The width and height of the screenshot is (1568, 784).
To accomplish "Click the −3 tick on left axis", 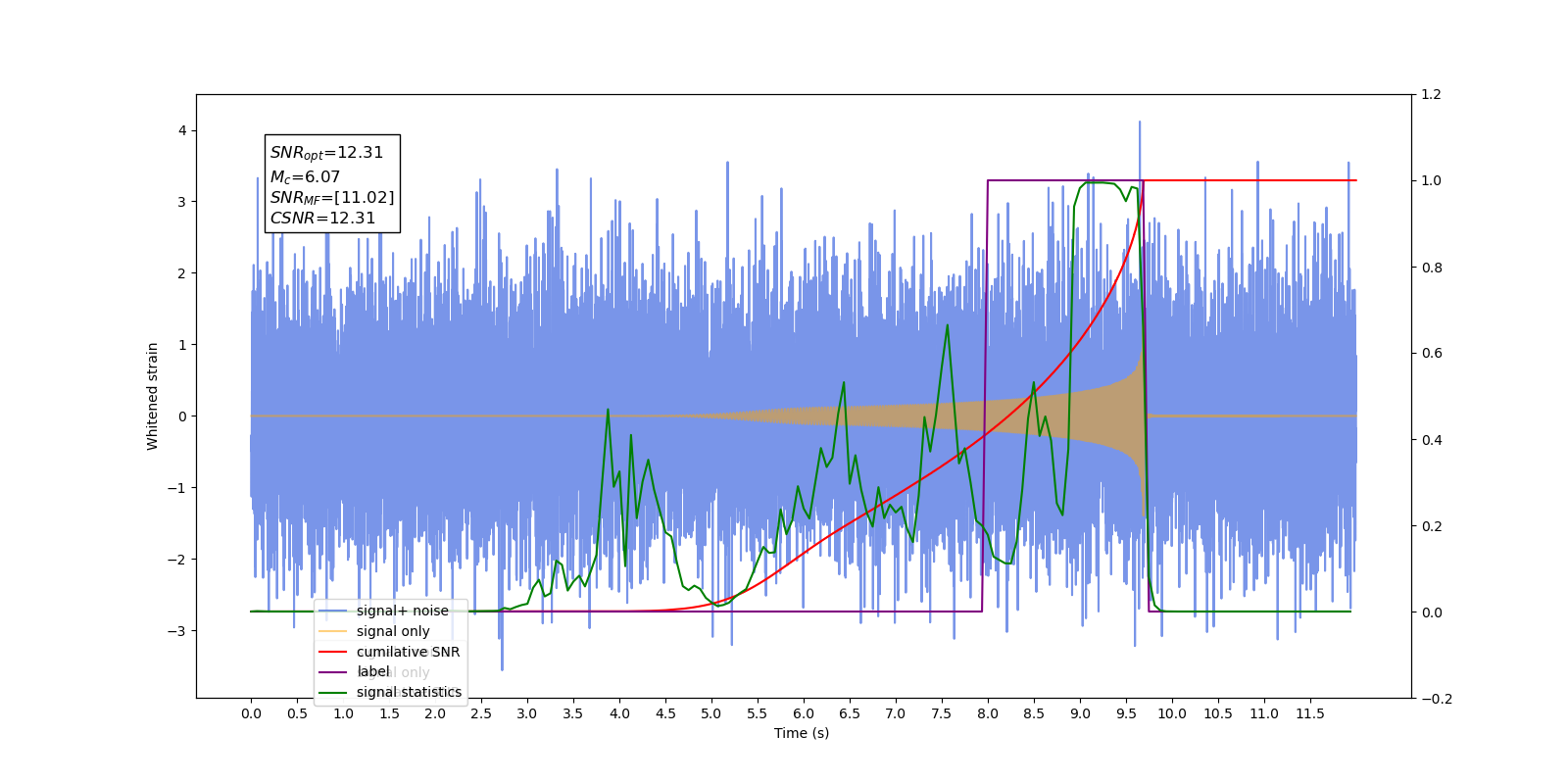I will (177, 631).
